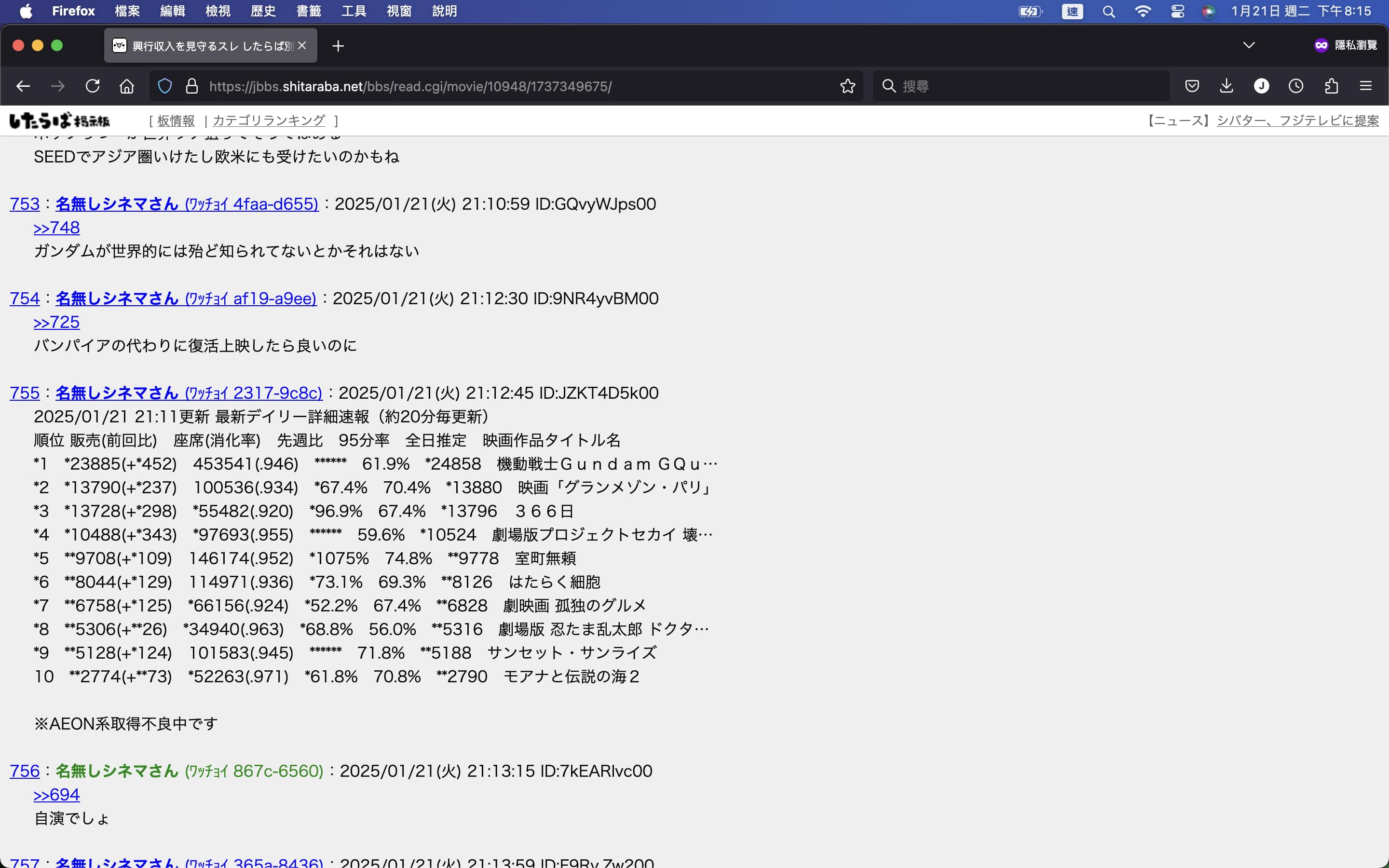Follow the >>694 reply anchor

(x=56, y=795)
